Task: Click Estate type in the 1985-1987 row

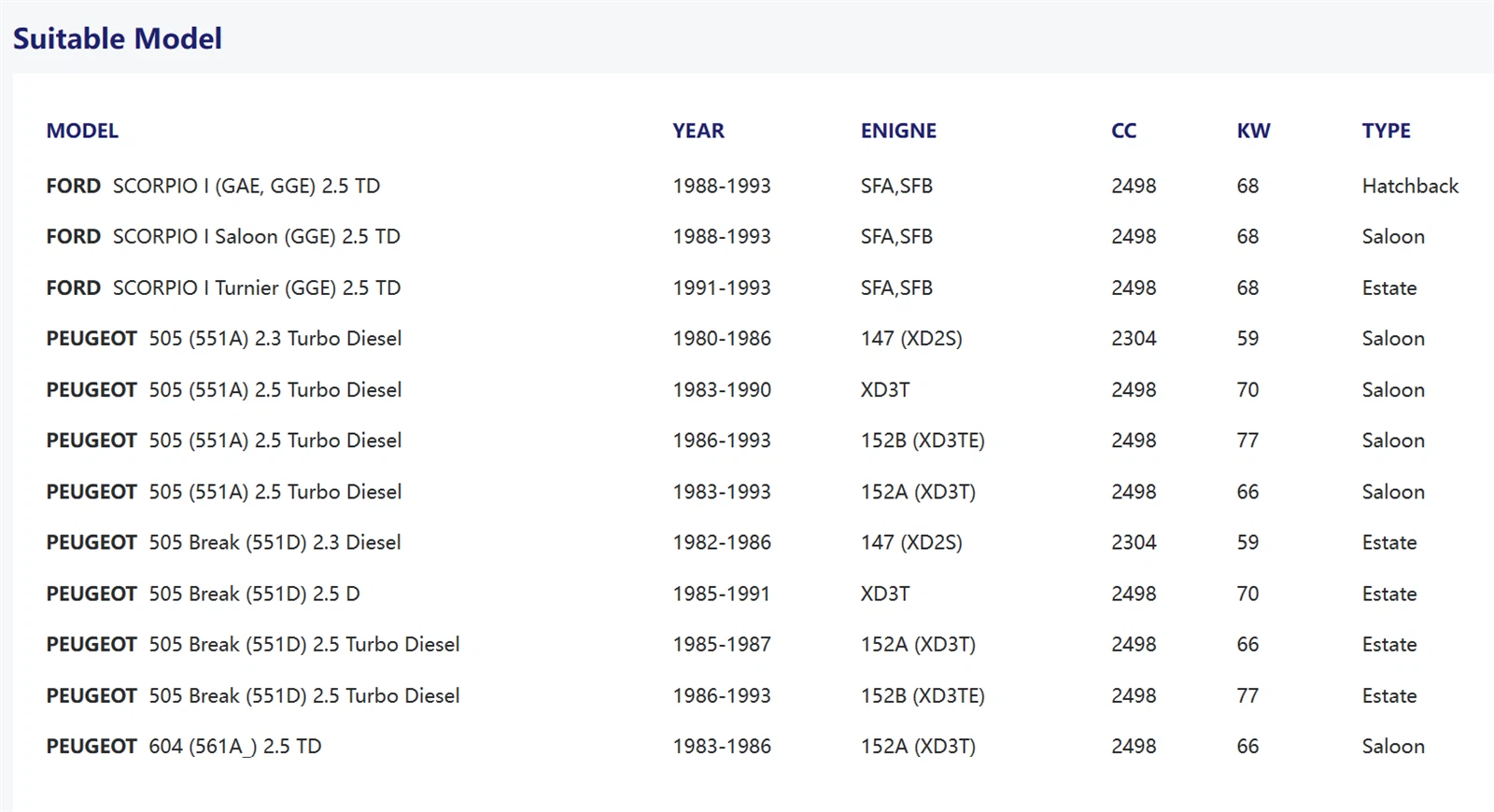Action: click(1389, 644)
